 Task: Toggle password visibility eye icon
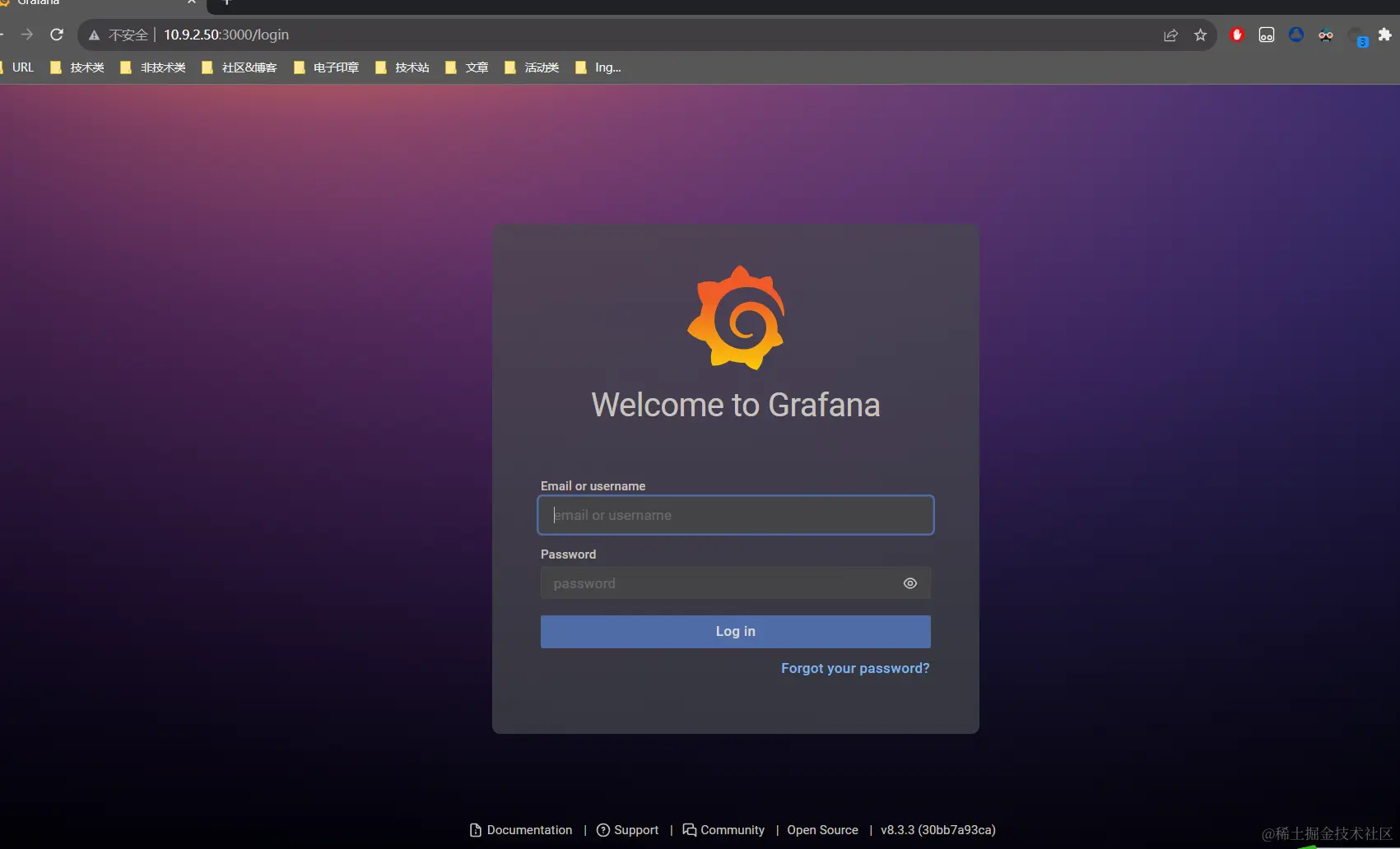click(909, 583)
